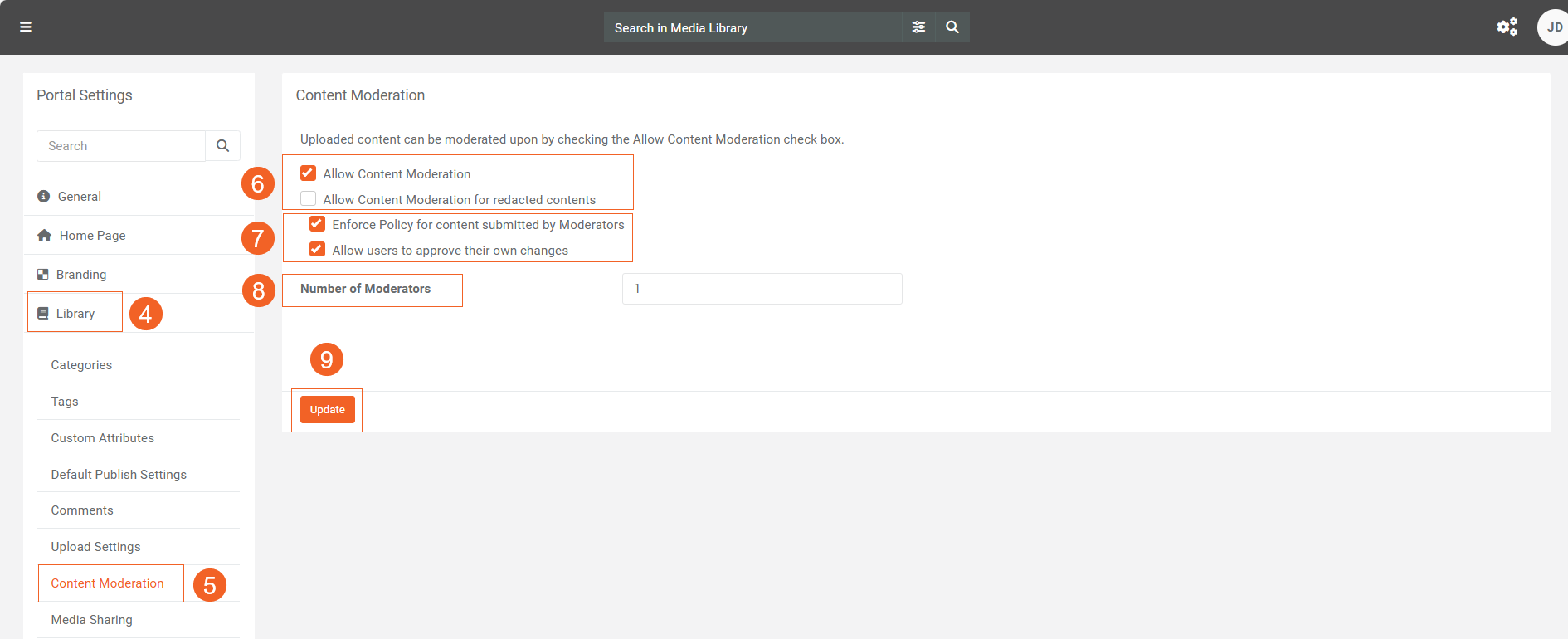Open the Categories settings page
Image resolution: width=1568 pixels, height=639 pixels.
(x=81, y=365)
